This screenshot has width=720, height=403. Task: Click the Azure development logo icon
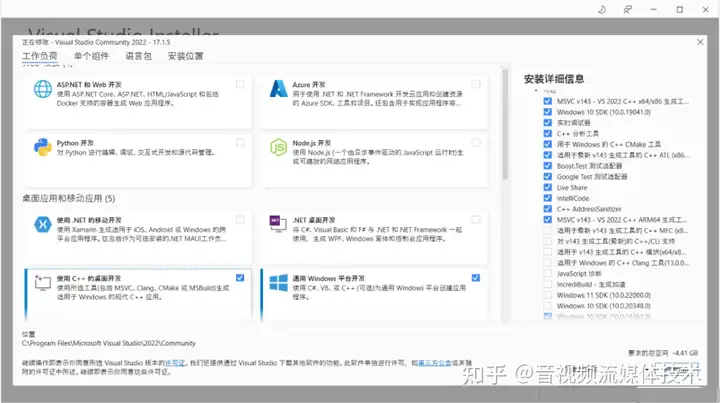point(278,89)
